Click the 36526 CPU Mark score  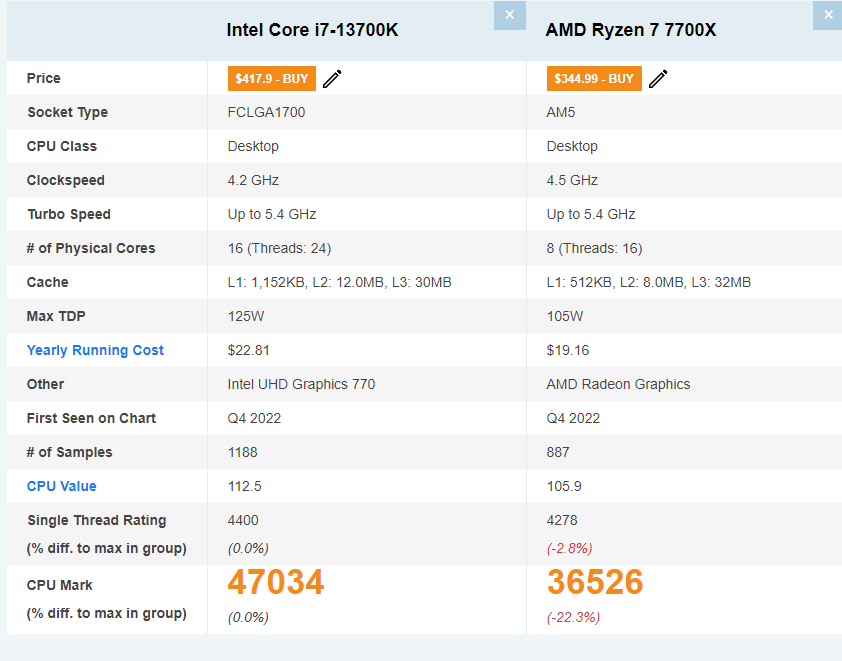pos(595,582)
